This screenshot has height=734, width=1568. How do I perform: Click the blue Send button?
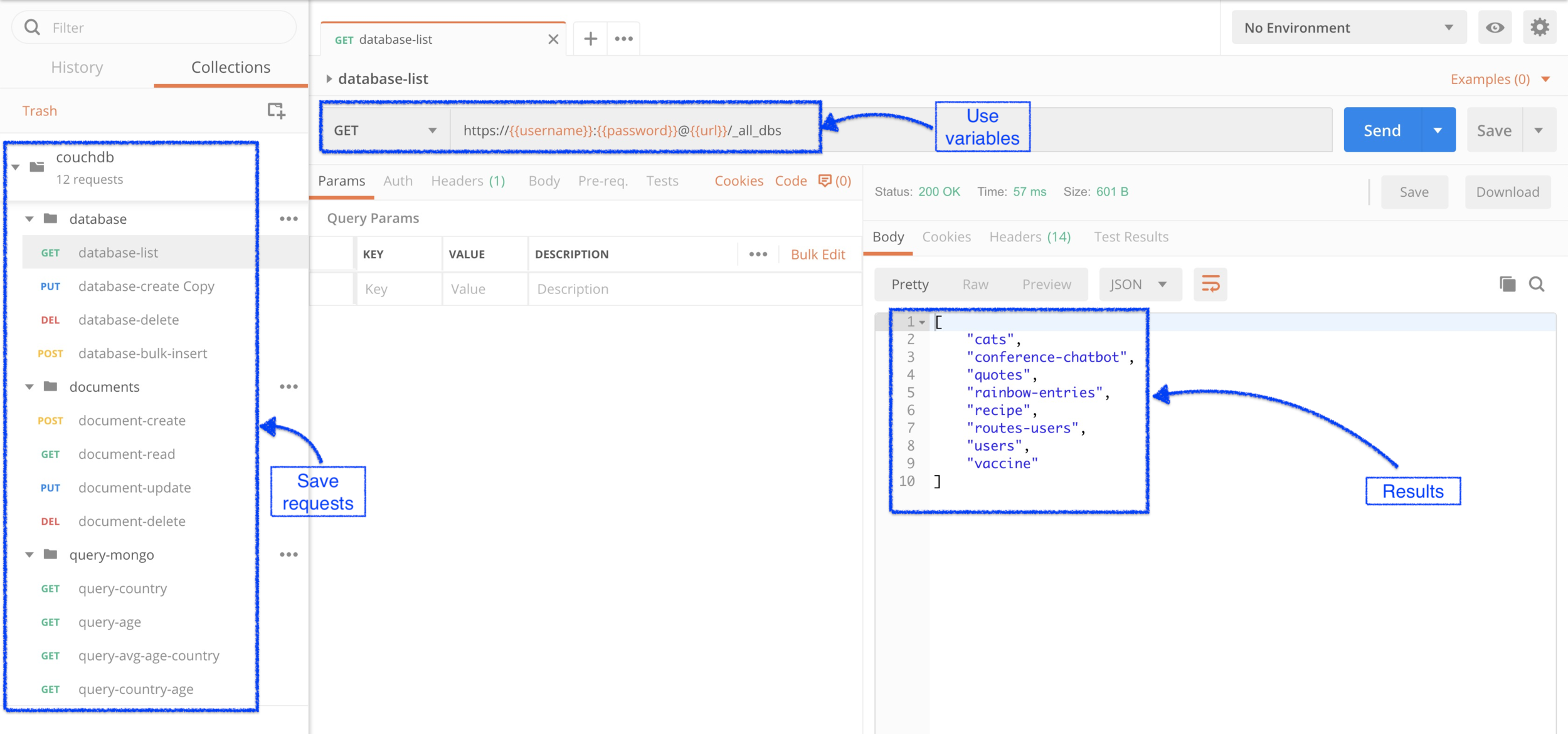tap(1382, 130)
